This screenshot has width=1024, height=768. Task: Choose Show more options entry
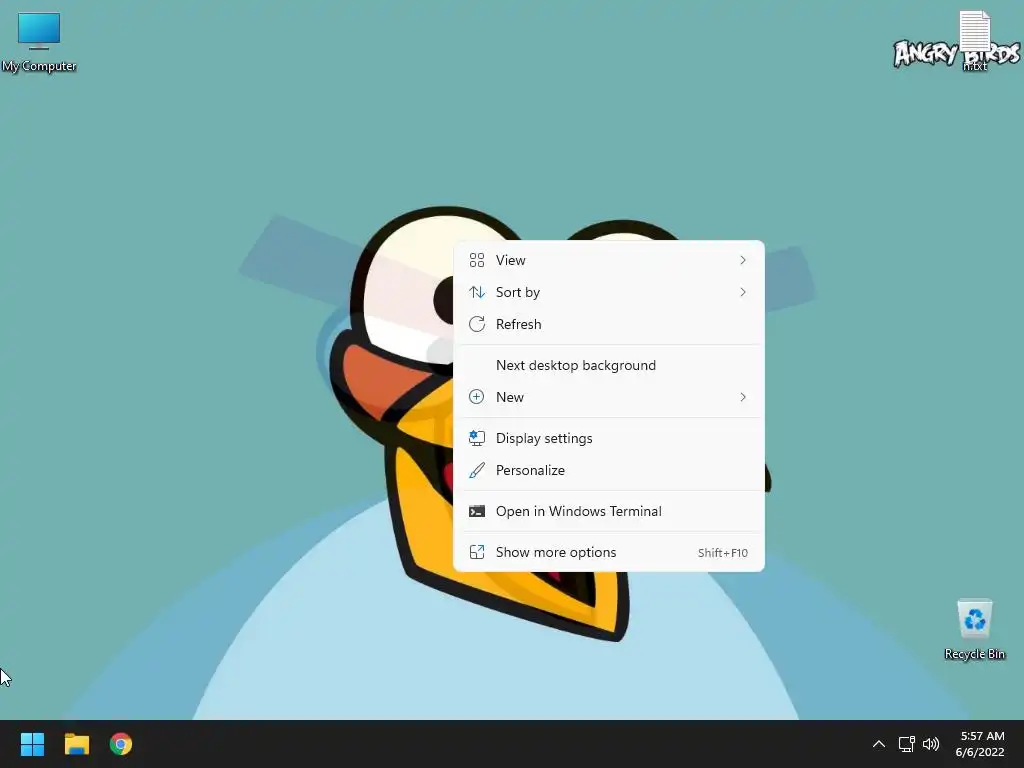pos(609,552)
